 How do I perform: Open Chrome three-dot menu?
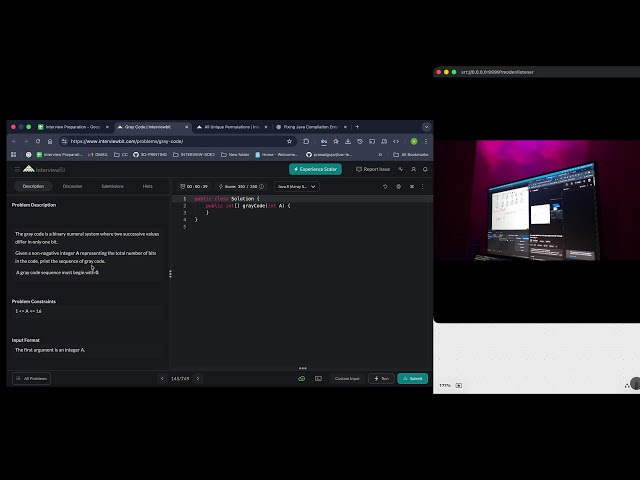point(426,141)
